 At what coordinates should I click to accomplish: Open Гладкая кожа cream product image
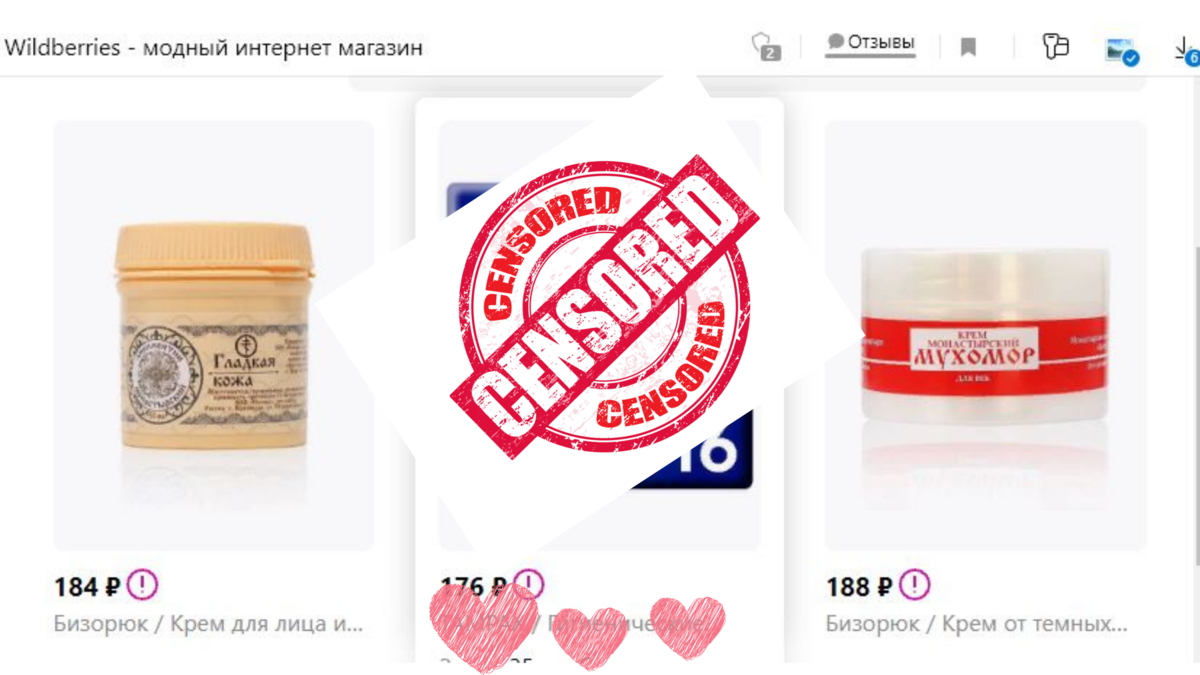tap(214, 336)
